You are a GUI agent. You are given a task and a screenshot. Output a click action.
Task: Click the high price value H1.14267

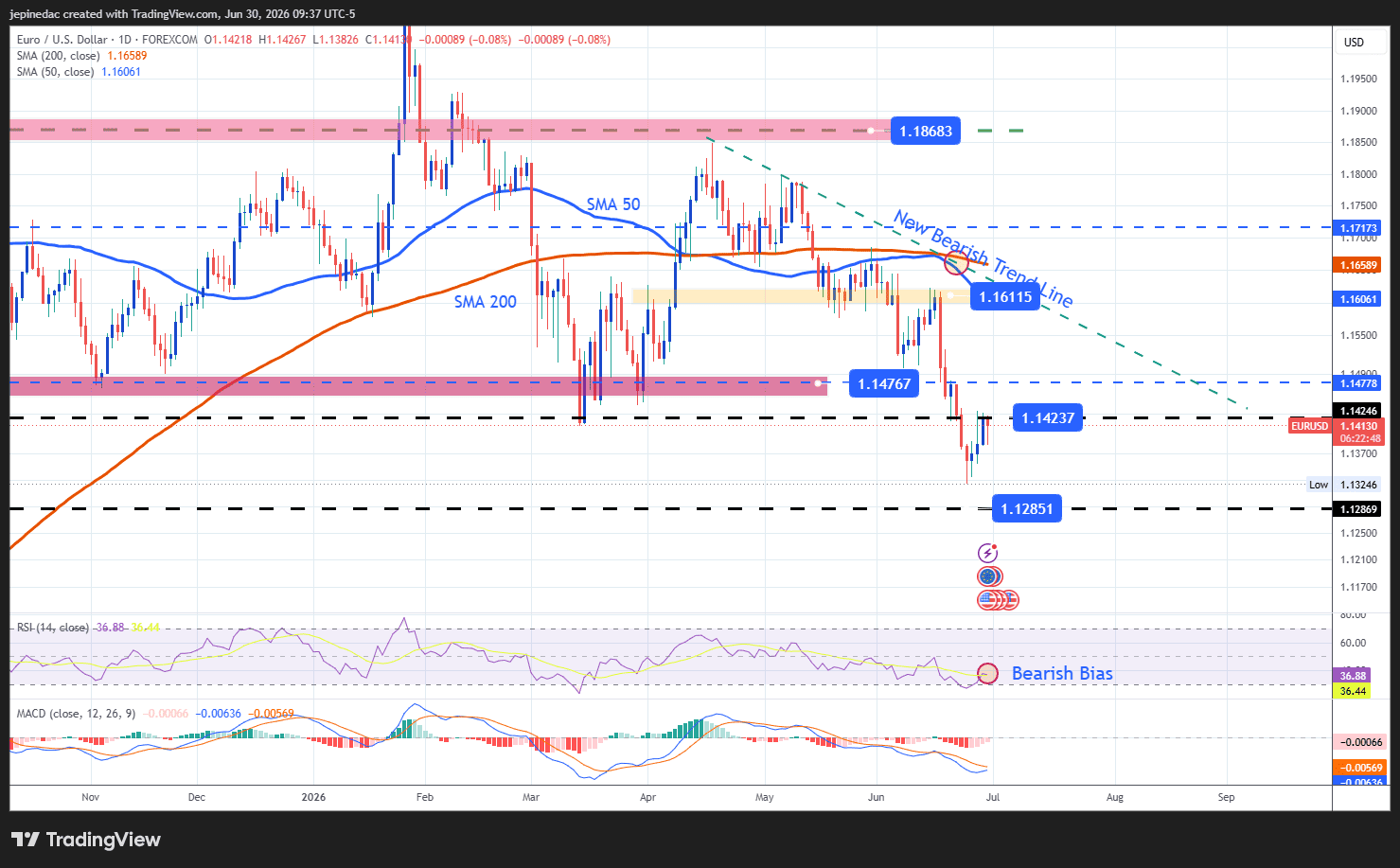pos(282,40)
